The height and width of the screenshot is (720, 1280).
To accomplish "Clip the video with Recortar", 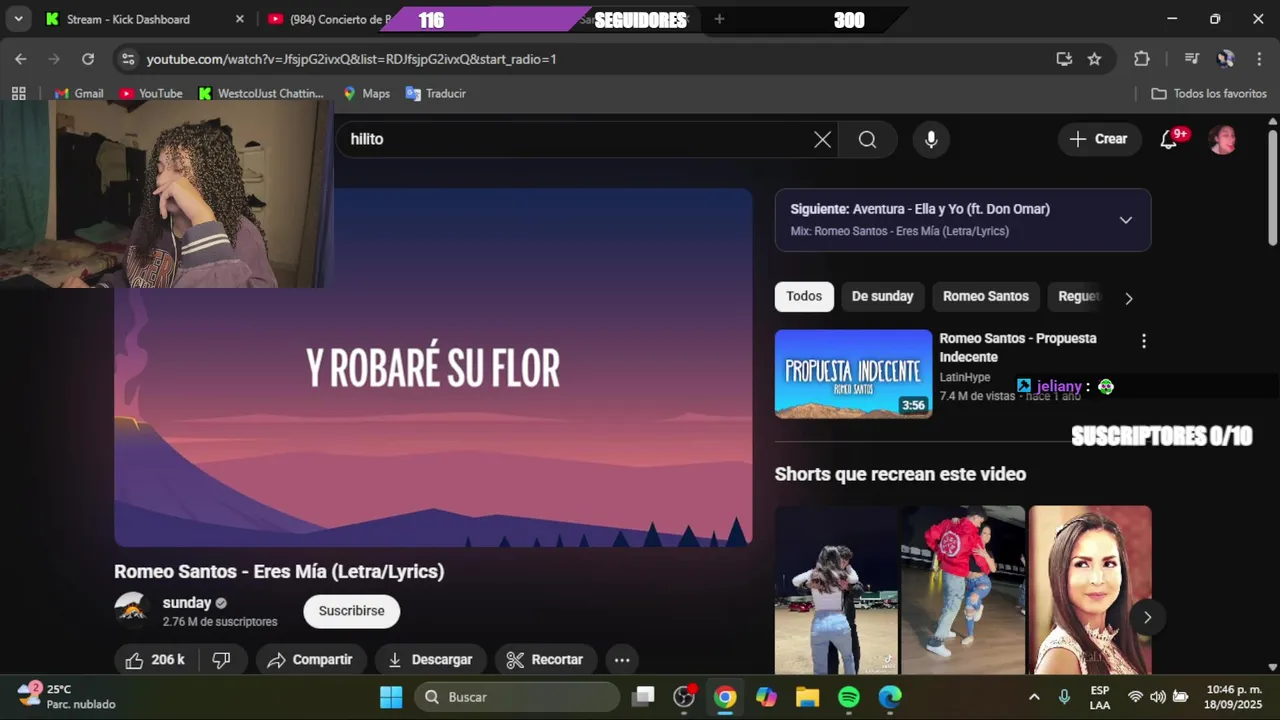I will [545, 660].
